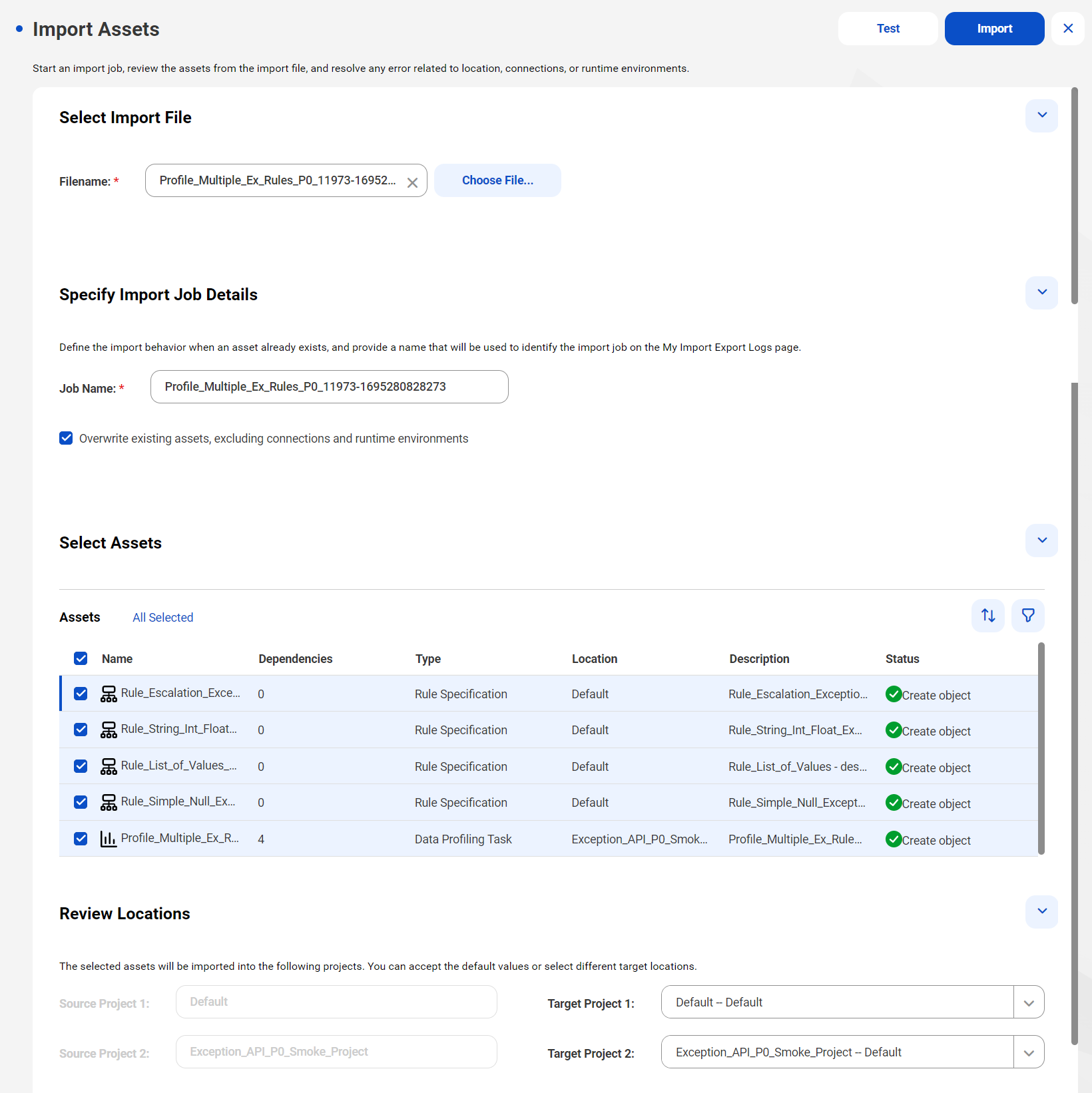1092x1093 pixels.
Task: Click the Rule_Simple_Null row green status icon
Action: [894, 803]
